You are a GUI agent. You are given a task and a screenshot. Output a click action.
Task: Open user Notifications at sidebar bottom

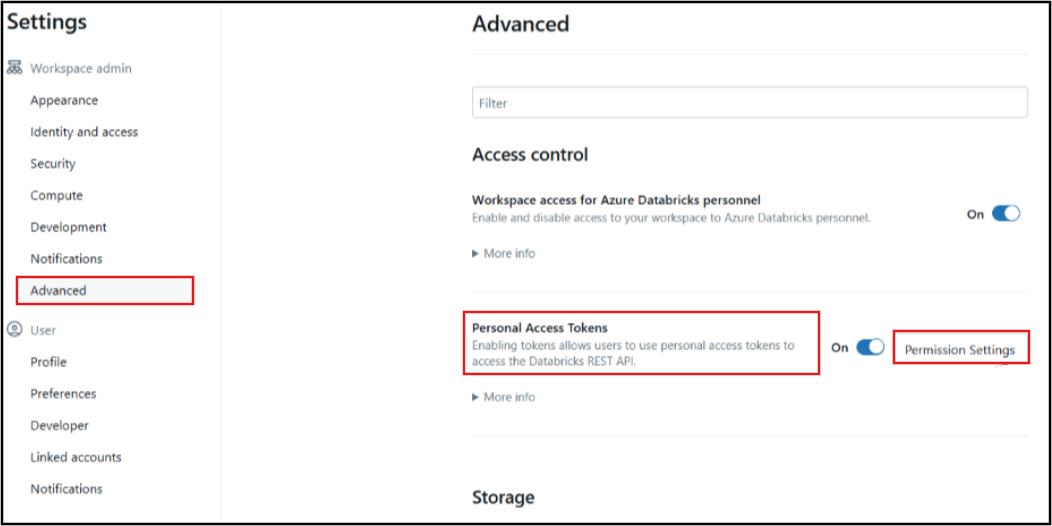click(66, 489)
